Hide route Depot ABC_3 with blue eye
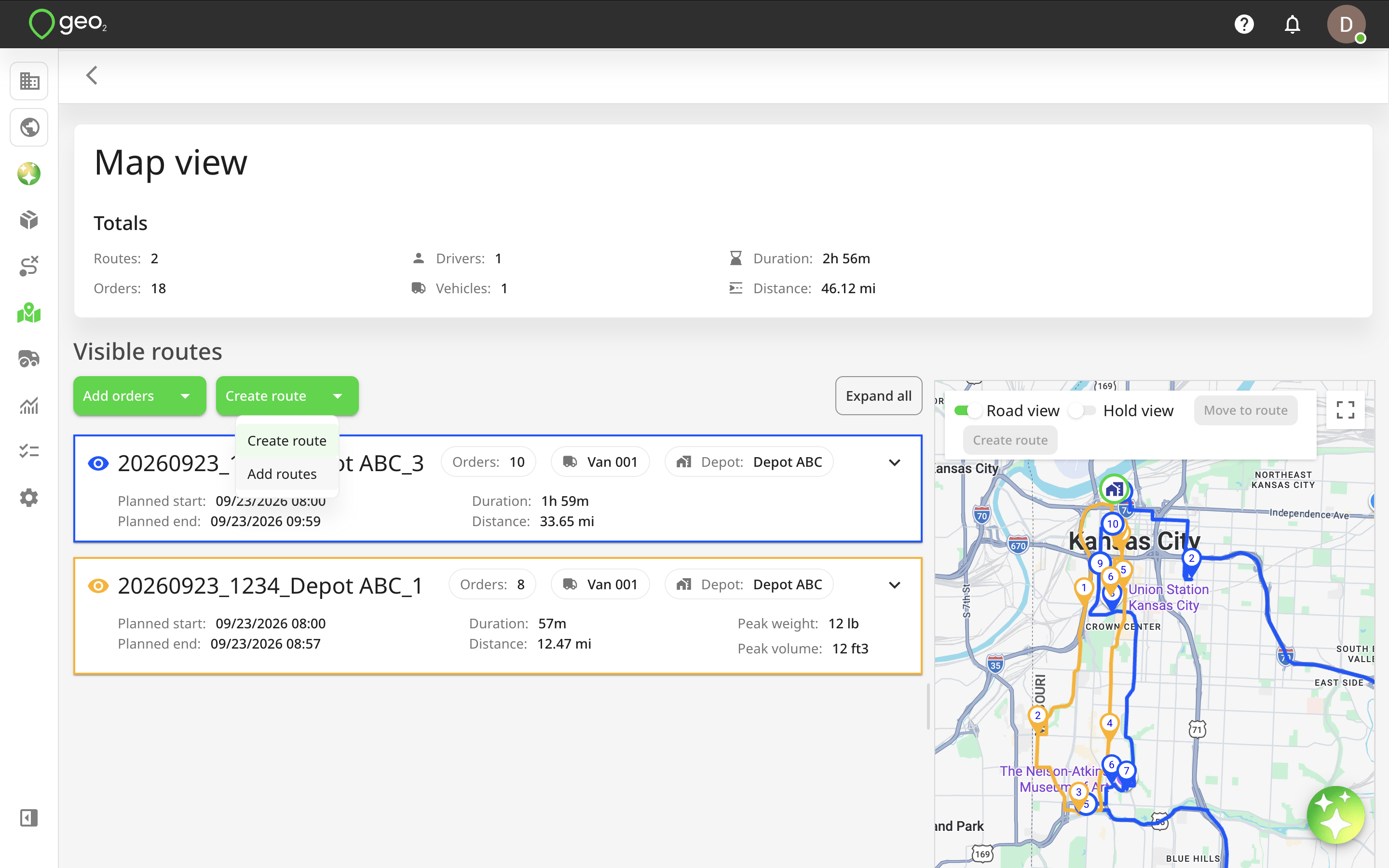The width and height of the screenshot is (1389, 868). tap(98, 463)
